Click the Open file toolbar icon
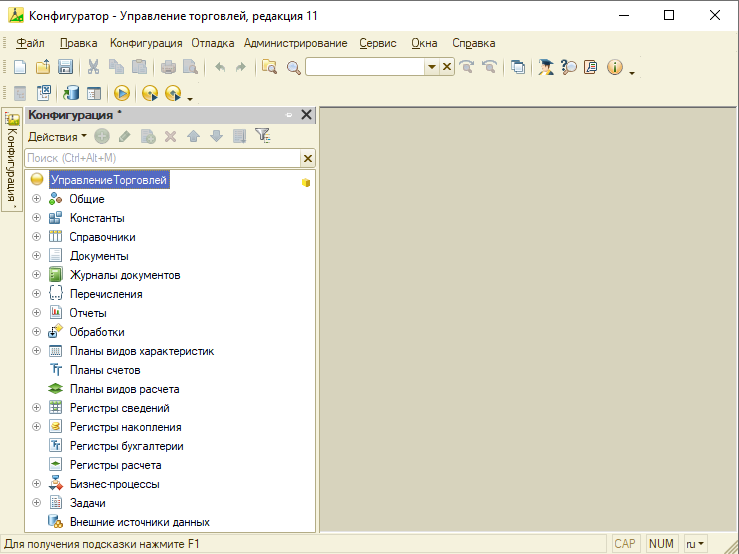This screenshot has height=554, width=739. point(43,67)
